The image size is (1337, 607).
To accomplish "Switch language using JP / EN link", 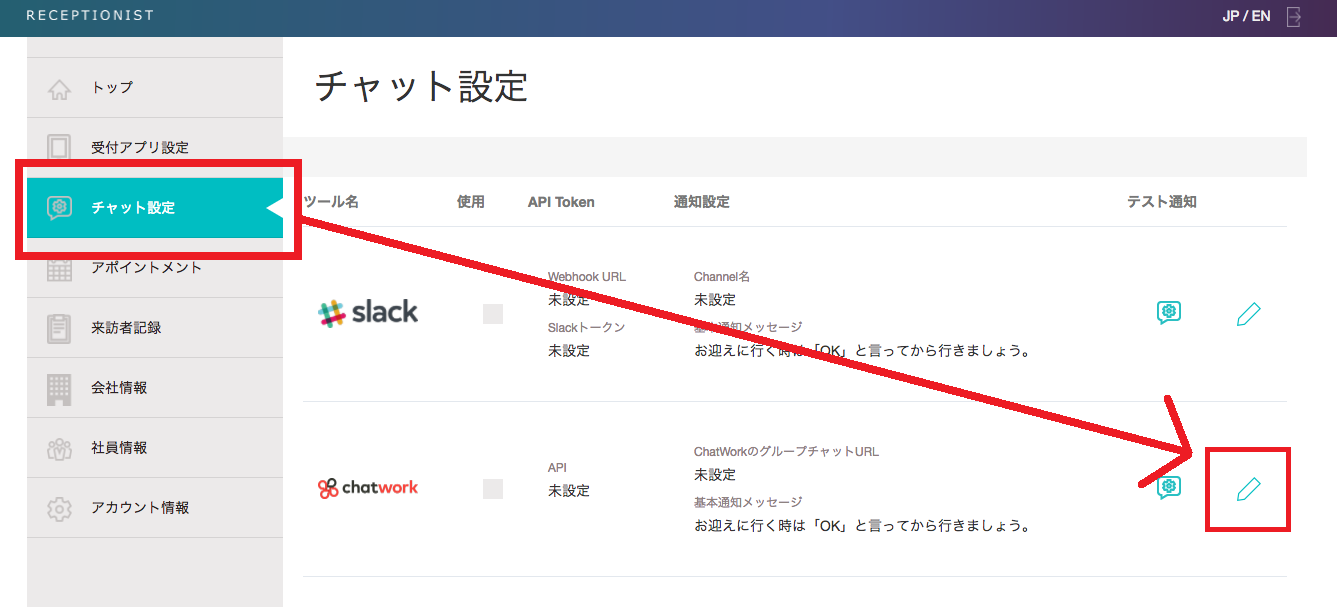I will coord(1246,17).
